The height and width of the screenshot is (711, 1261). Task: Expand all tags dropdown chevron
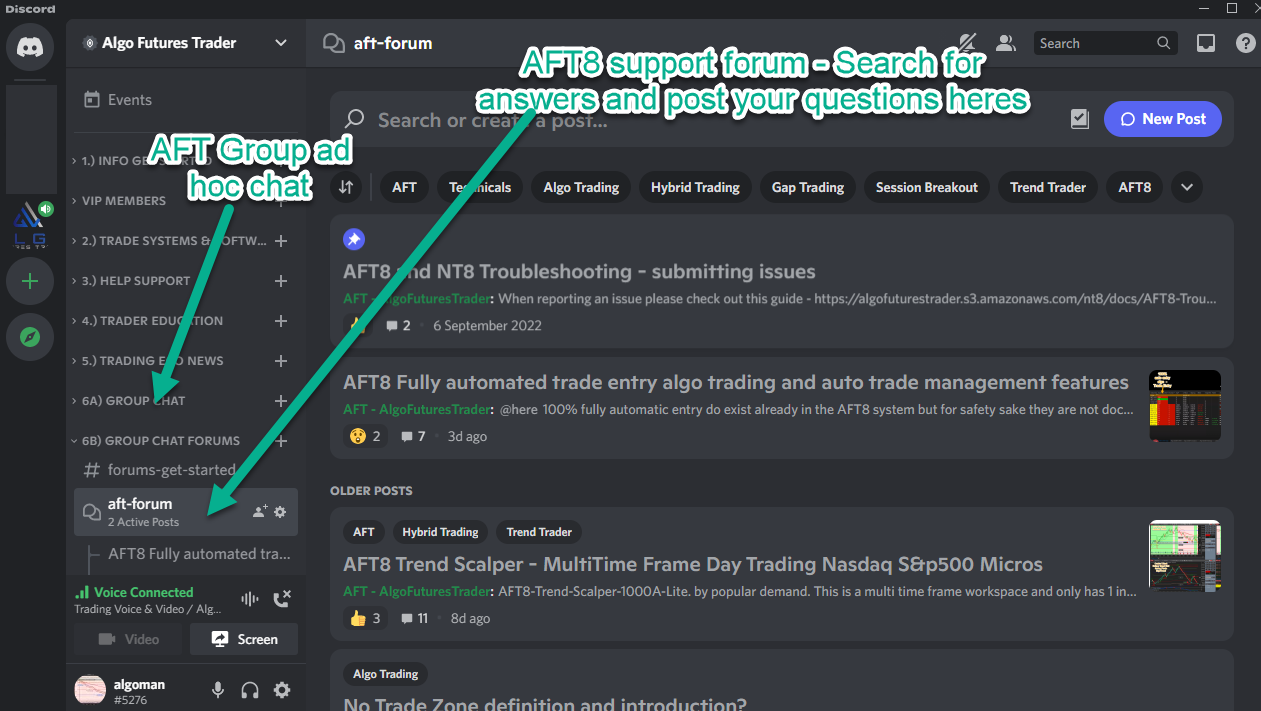coord(1187,187)
